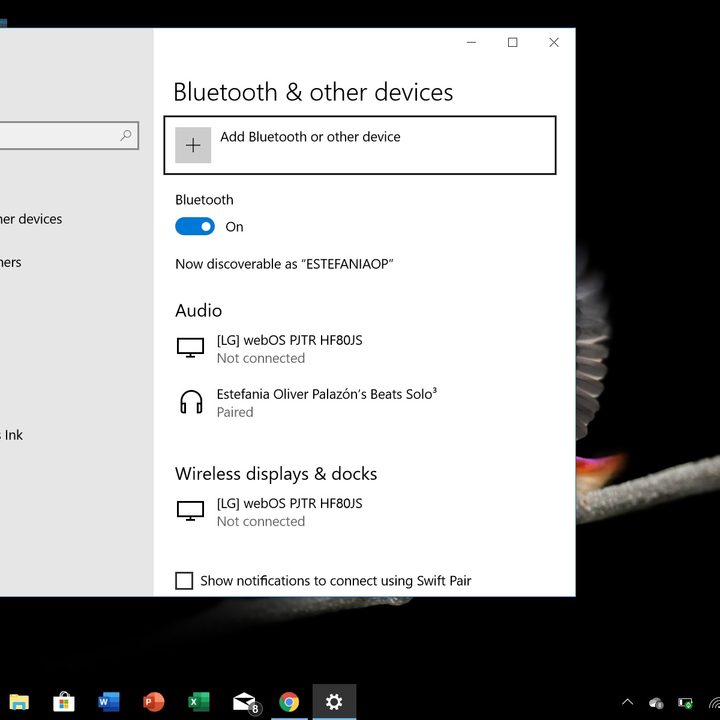Open Microsoft Store from the taskbar
The image size is (720, 720).
pos(63,702)
